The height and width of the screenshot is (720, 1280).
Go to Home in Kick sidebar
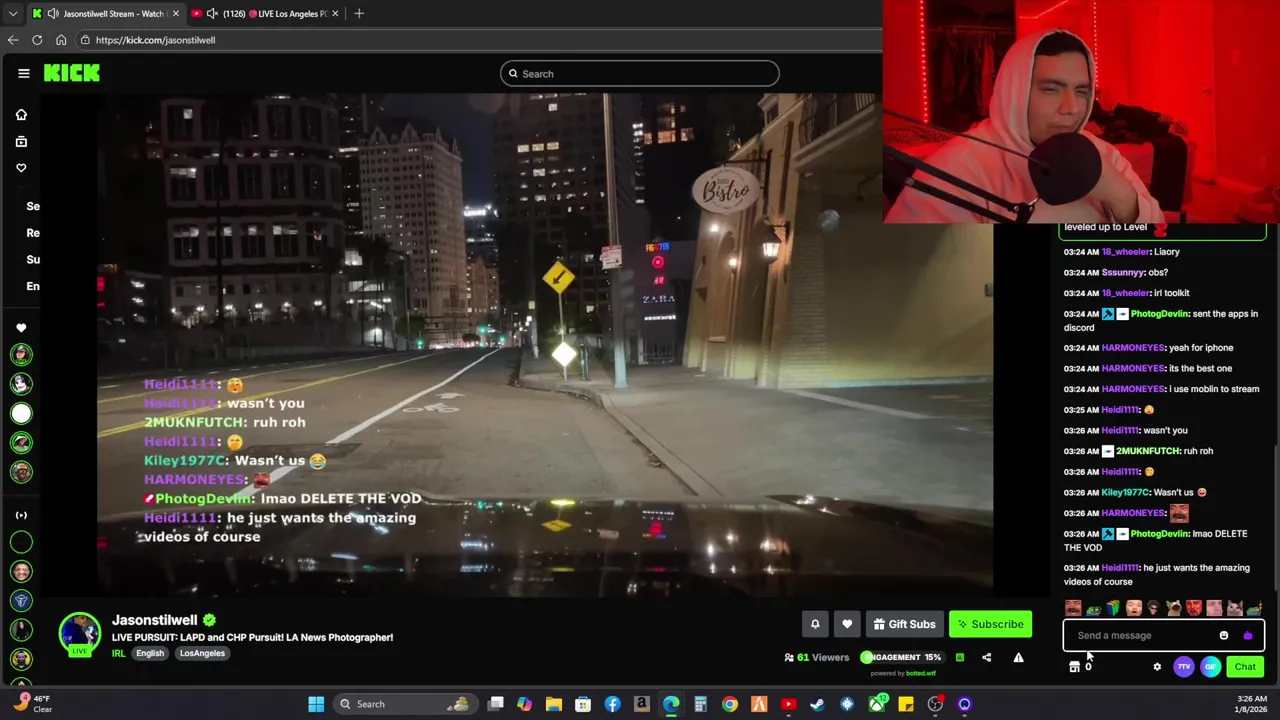click(21, 115)
